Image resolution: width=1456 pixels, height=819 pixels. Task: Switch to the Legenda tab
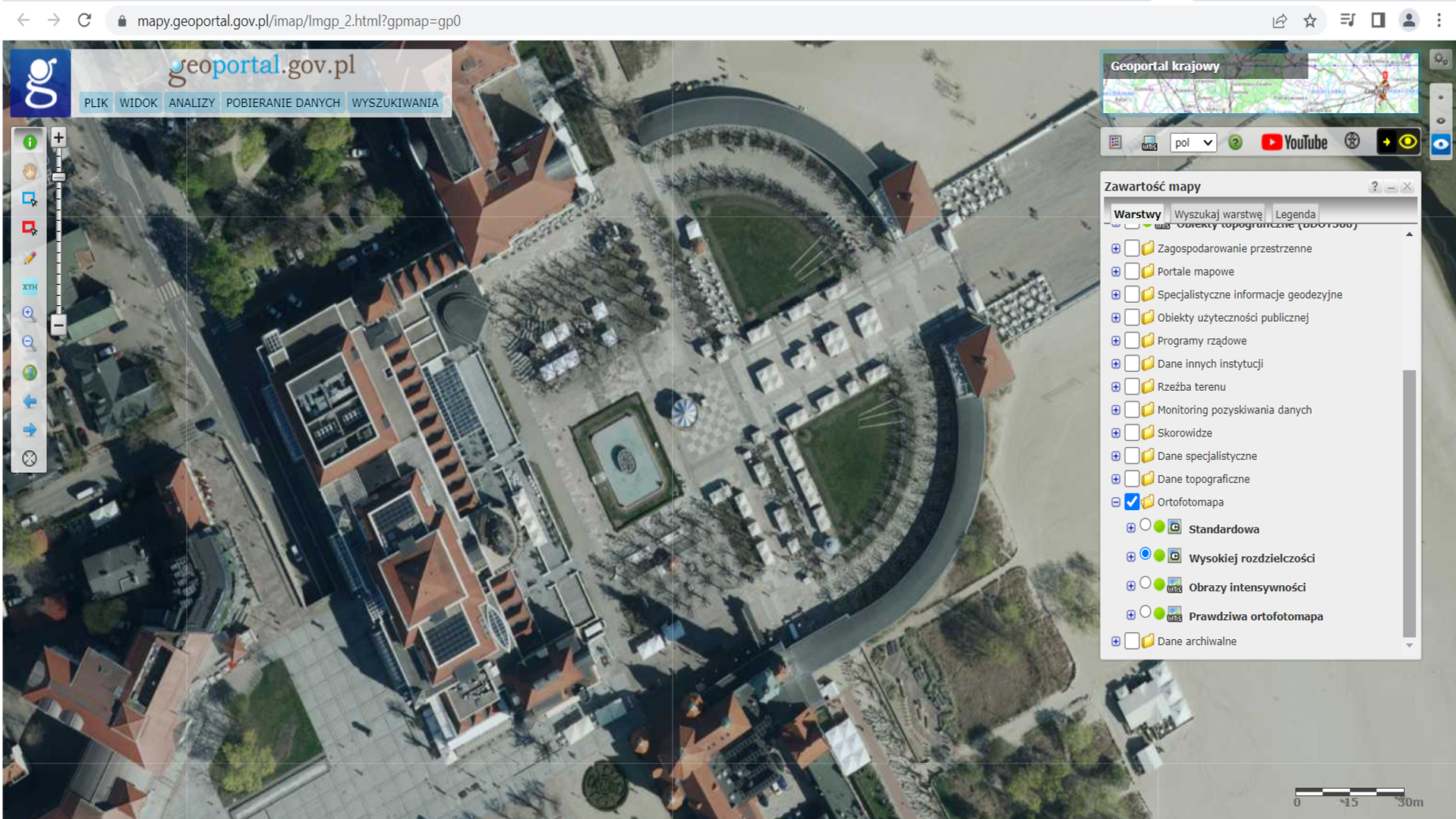click(1295, 214)
